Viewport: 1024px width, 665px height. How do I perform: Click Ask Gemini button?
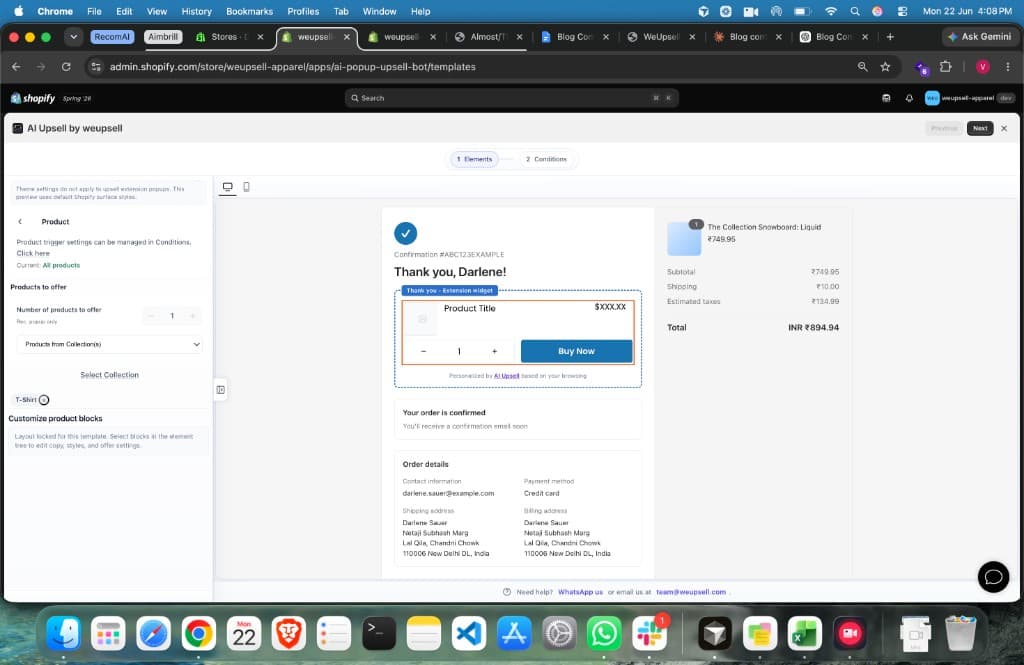point(979,37)
